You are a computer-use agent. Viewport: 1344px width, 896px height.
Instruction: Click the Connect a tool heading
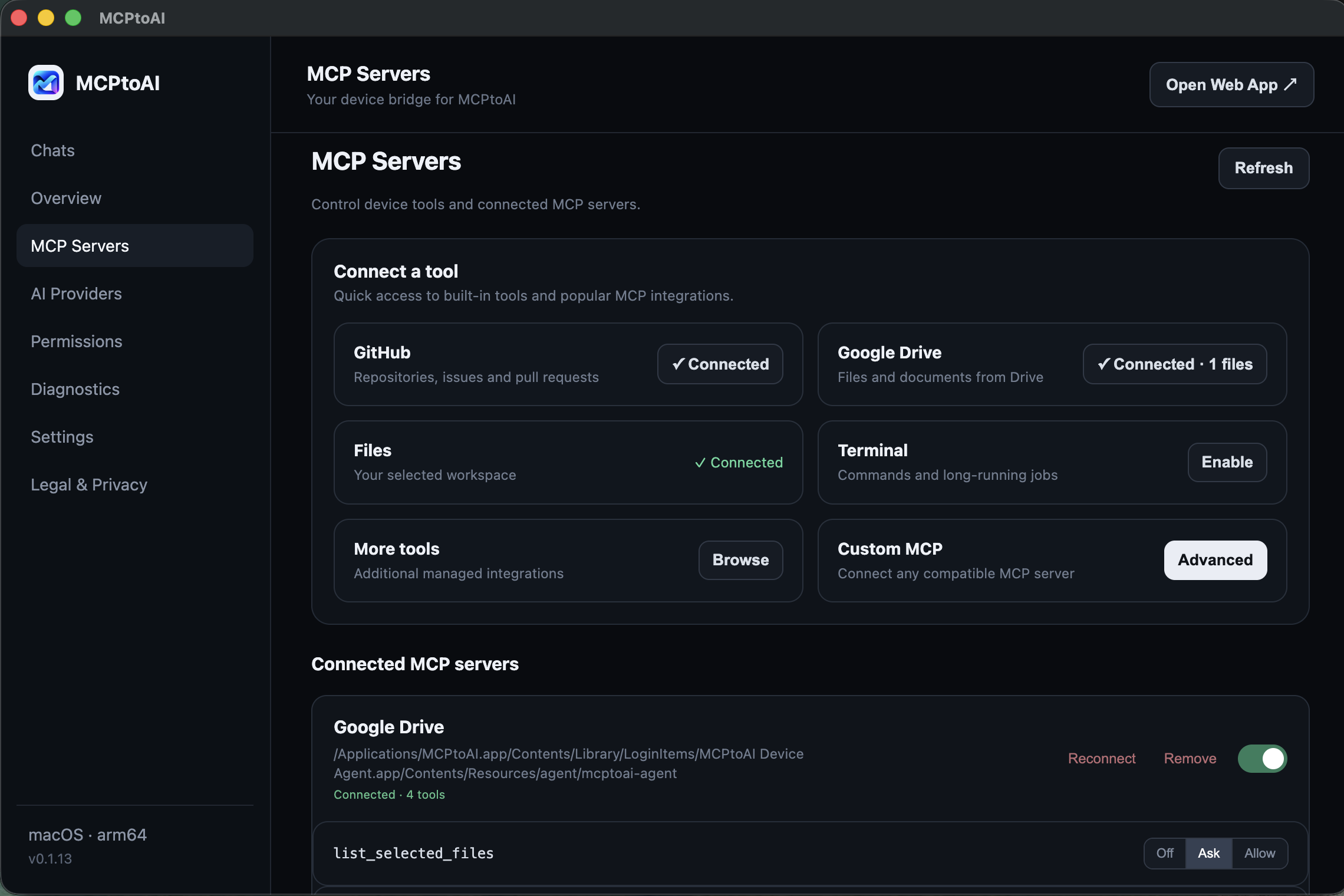click(x=396, y=271)
